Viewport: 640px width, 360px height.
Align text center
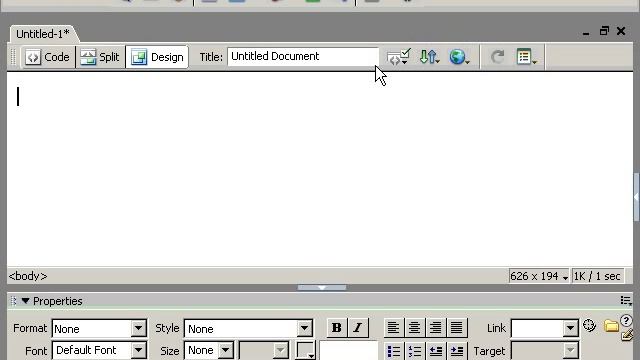point(414,327)
